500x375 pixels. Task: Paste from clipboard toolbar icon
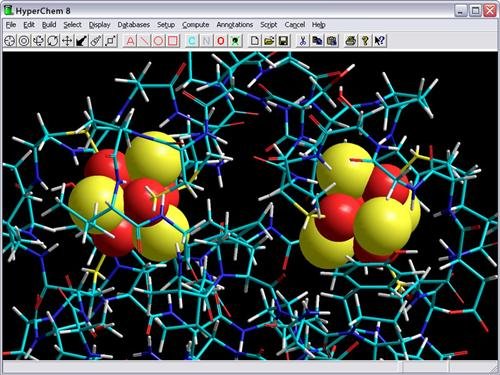(332, 41)
